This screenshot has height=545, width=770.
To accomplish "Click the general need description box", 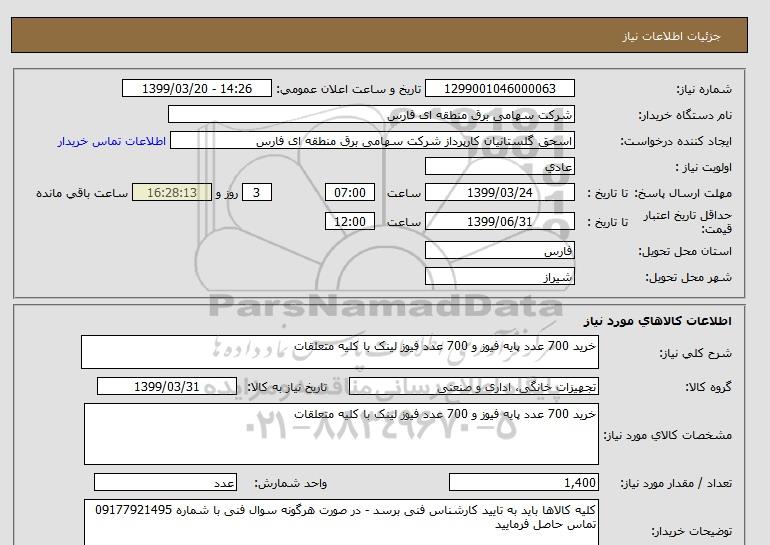I will click(x=340, y=352).
